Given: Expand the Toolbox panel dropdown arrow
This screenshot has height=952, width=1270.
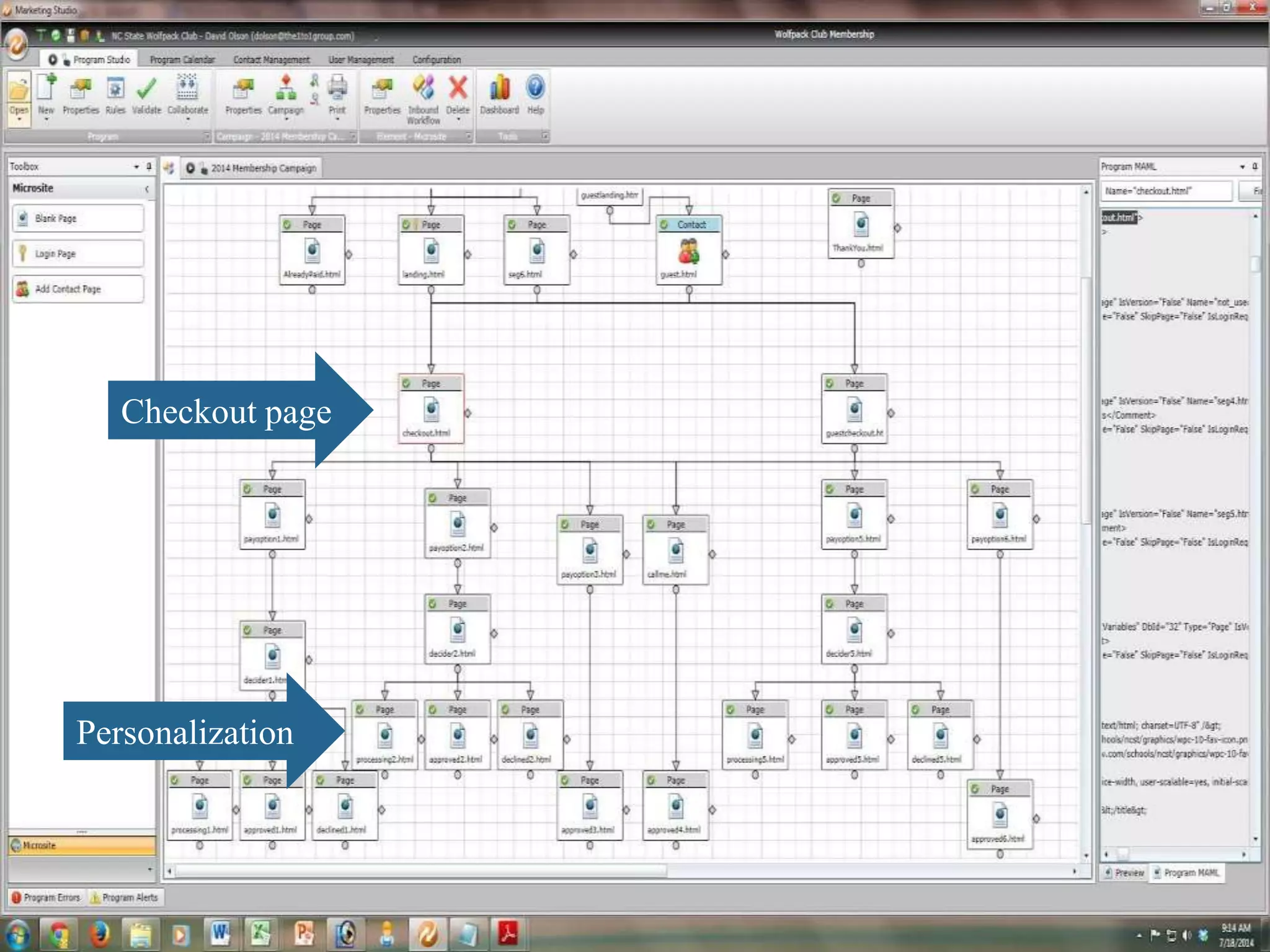Looking at the screenshot, I should [x=136, y=167].
